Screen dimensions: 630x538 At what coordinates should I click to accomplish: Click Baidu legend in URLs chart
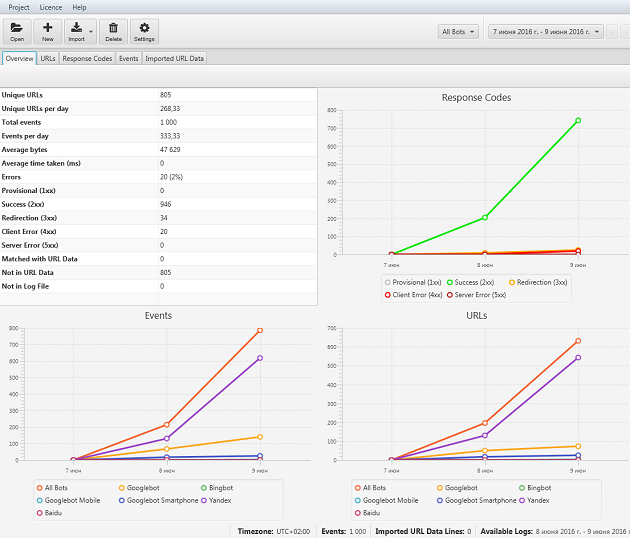coord(367,513)
